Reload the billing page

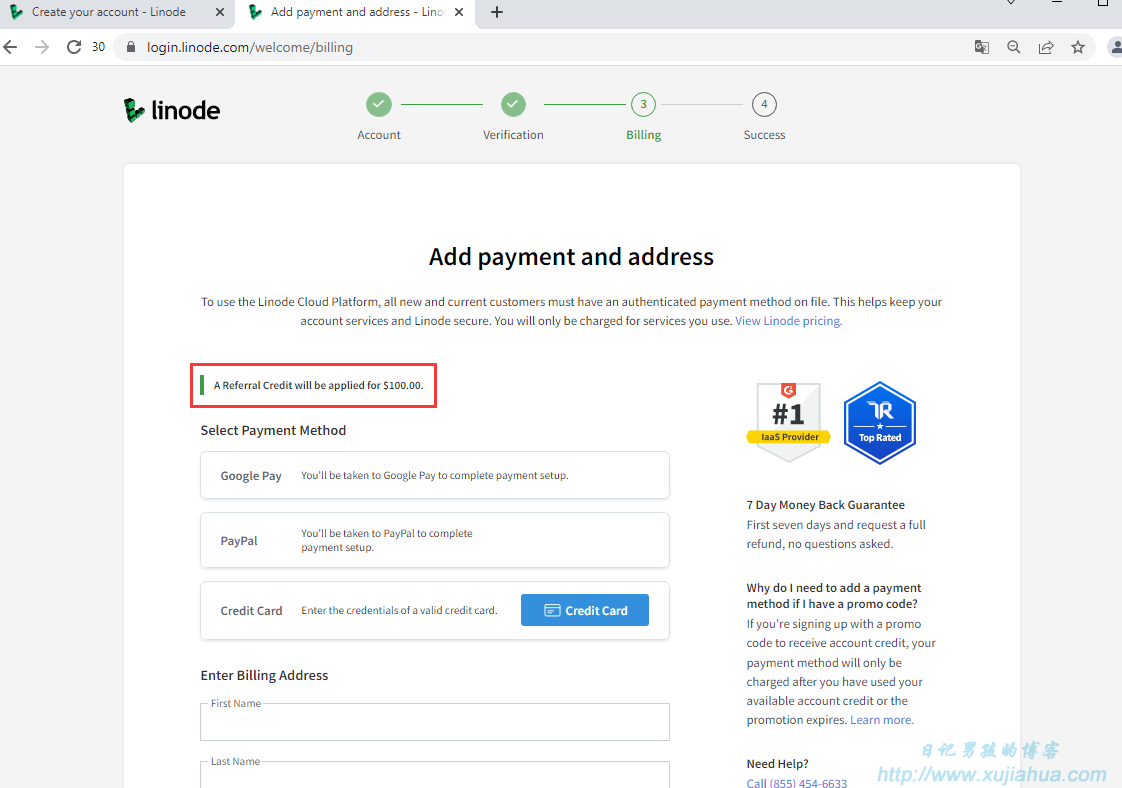click(x=74, y=47)
